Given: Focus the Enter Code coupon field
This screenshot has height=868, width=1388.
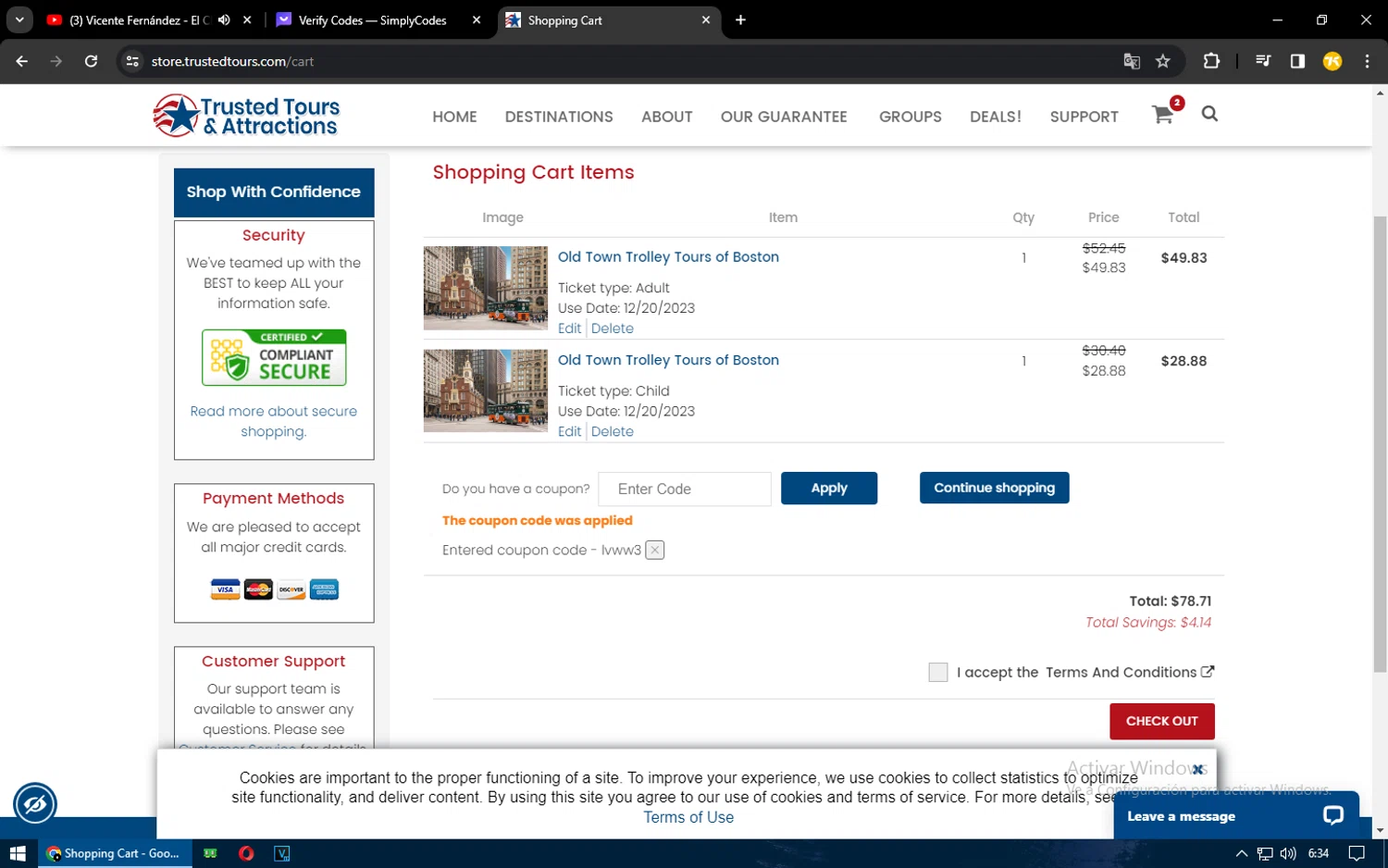Looking at the screenshot, I should click(x=685, y=489).
